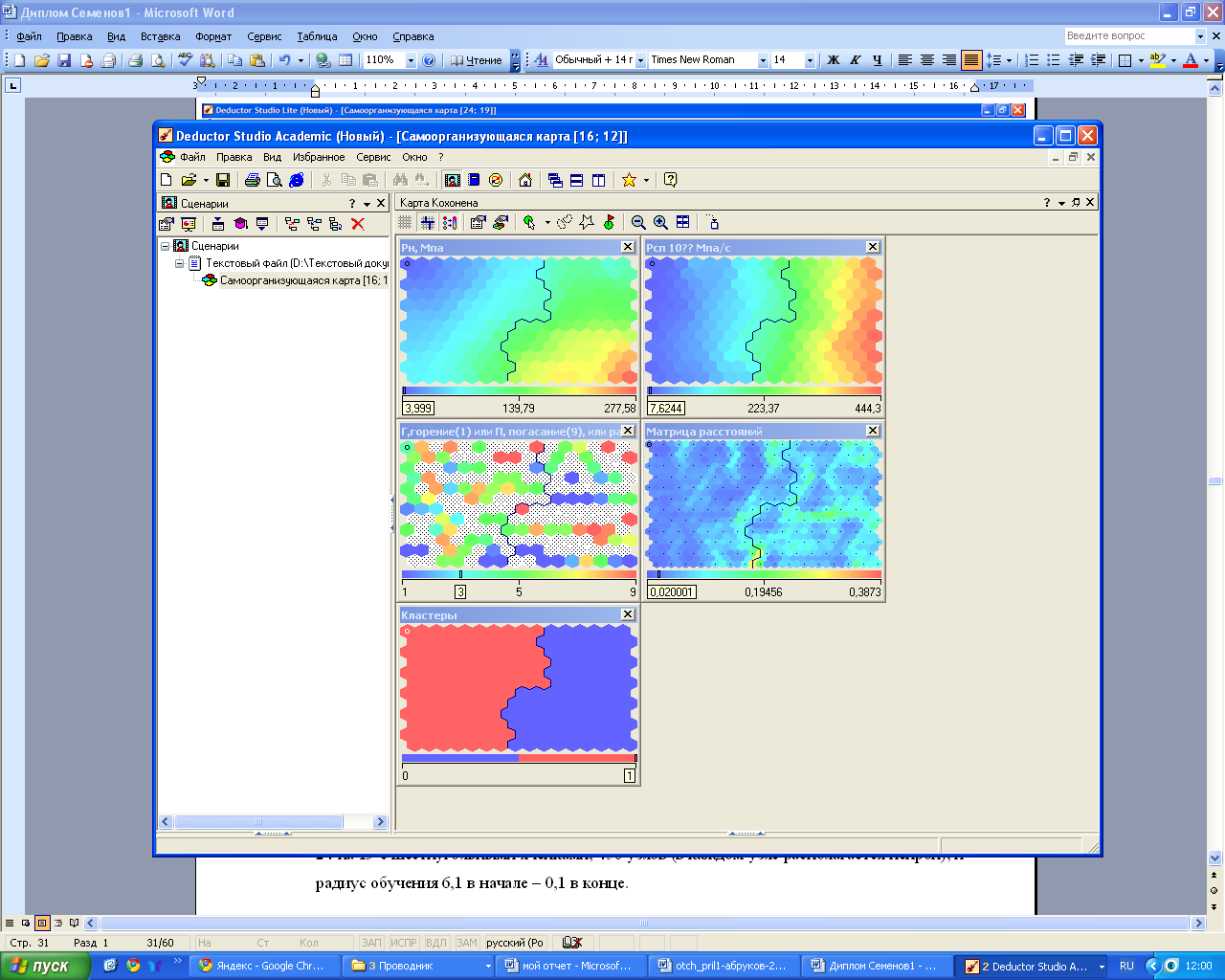This screenshot has height=980, width=1225.
Task: Toggle justify alignment in Word toolbar
Action: tap(971, 59)
